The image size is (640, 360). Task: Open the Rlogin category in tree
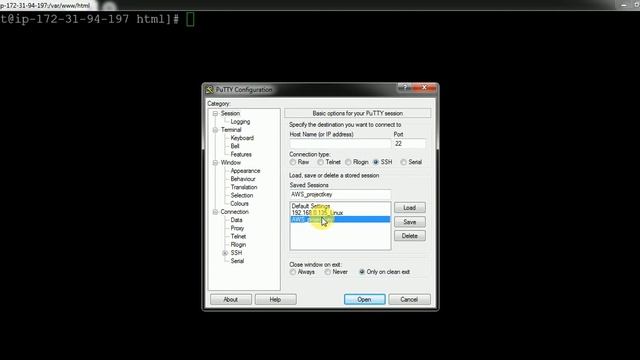pos(238,244)
